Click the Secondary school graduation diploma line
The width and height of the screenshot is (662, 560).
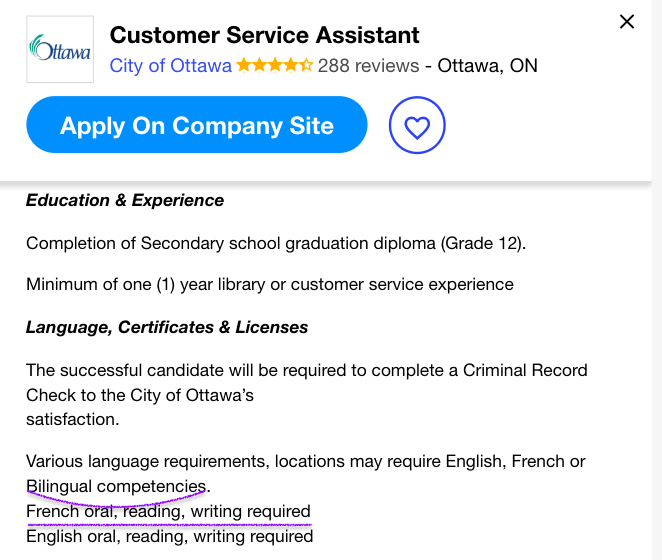click(276, 244)
